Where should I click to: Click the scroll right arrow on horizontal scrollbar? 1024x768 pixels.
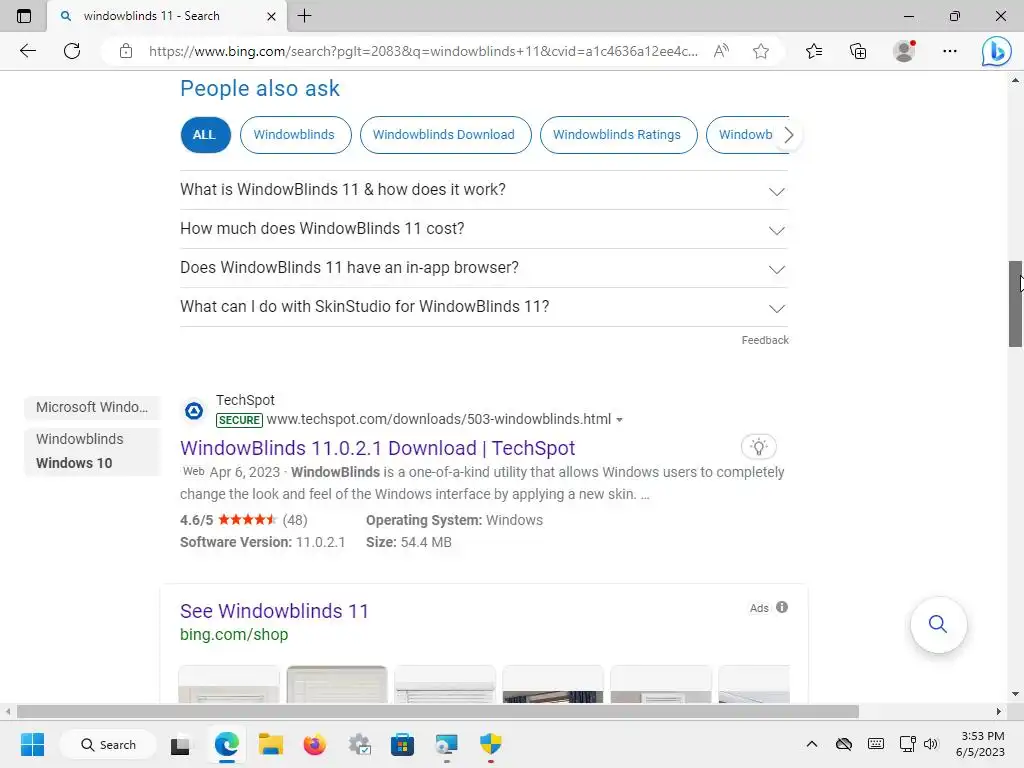click(x=999, y=711)
